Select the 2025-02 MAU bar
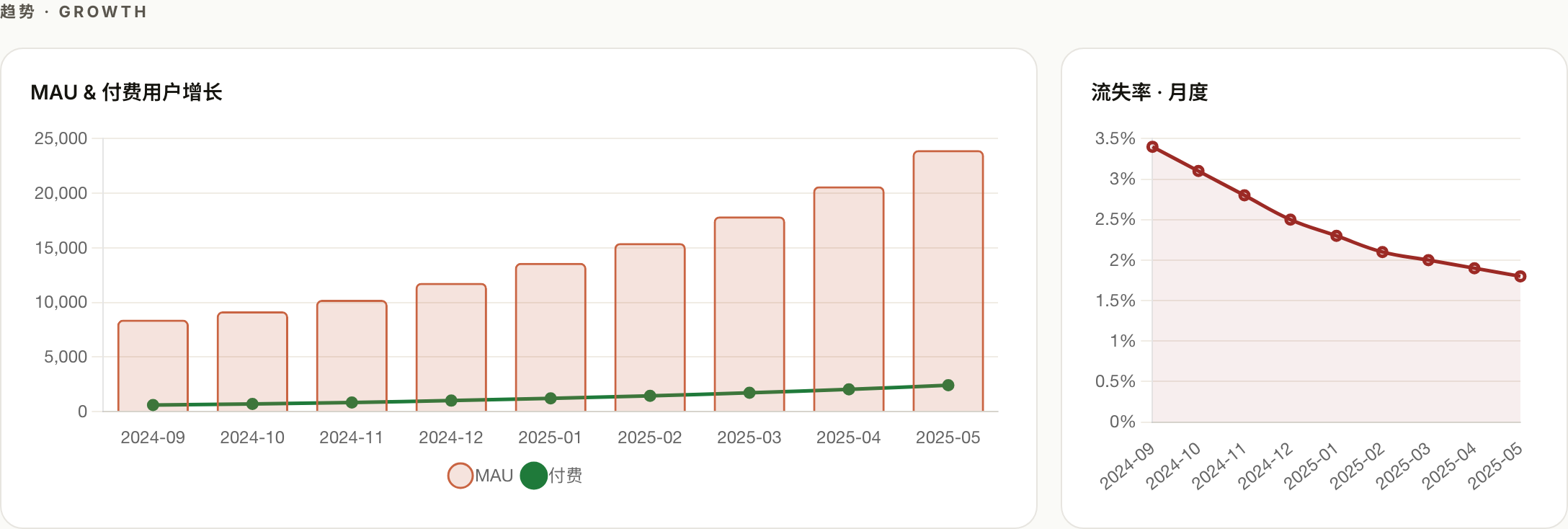Image resolution: width=1568 pixels, height=529 pixels. (x=650, y=328)
